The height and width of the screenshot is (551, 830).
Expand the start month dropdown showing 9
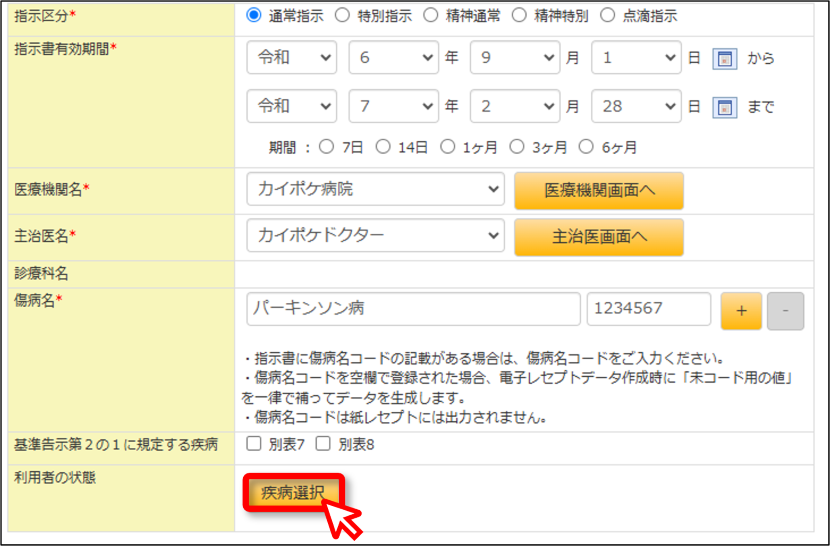(x=515, y=57)
